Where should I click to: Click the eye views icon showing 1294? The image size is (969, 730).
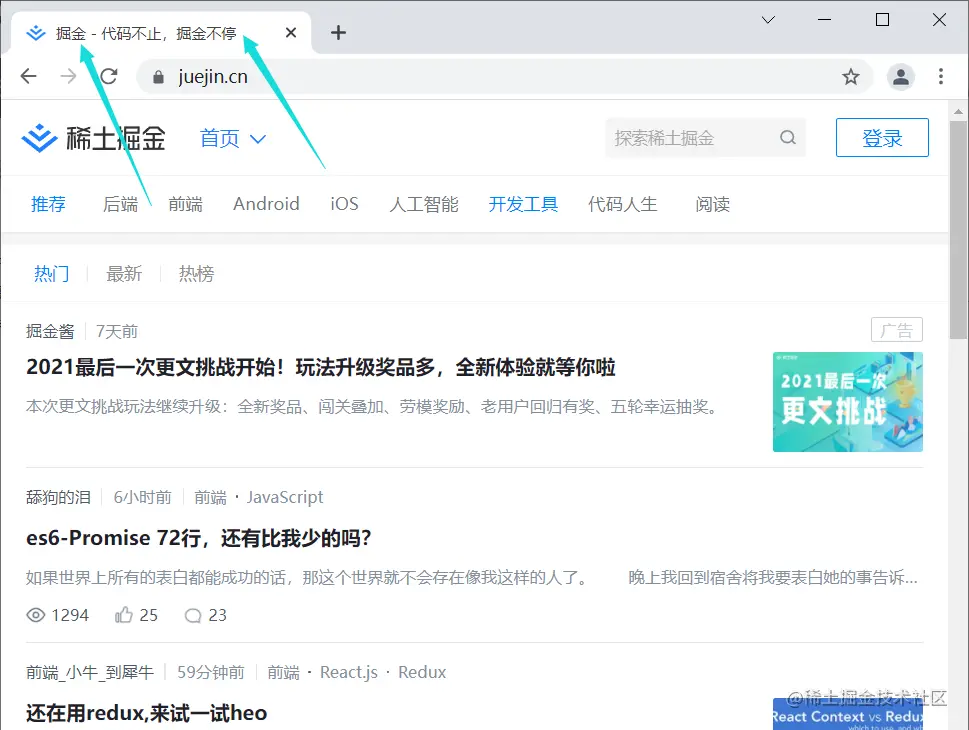pos(36,615)
